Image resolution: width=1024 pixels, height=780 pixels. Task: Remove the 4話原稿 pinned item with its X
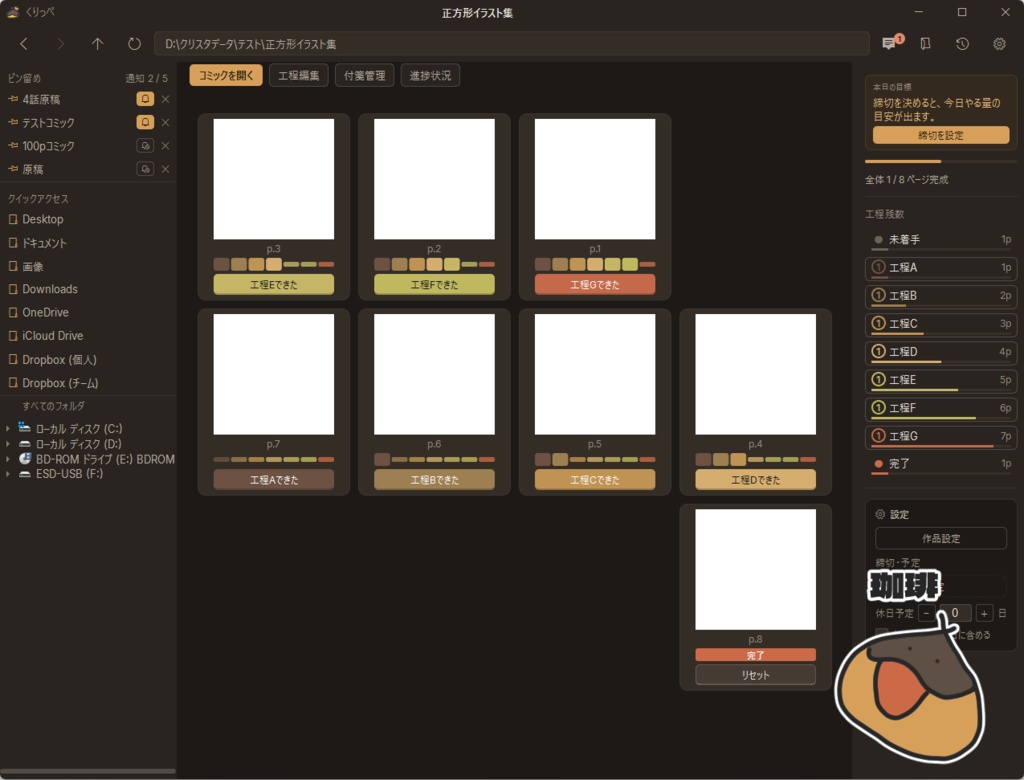pos(165,99)
